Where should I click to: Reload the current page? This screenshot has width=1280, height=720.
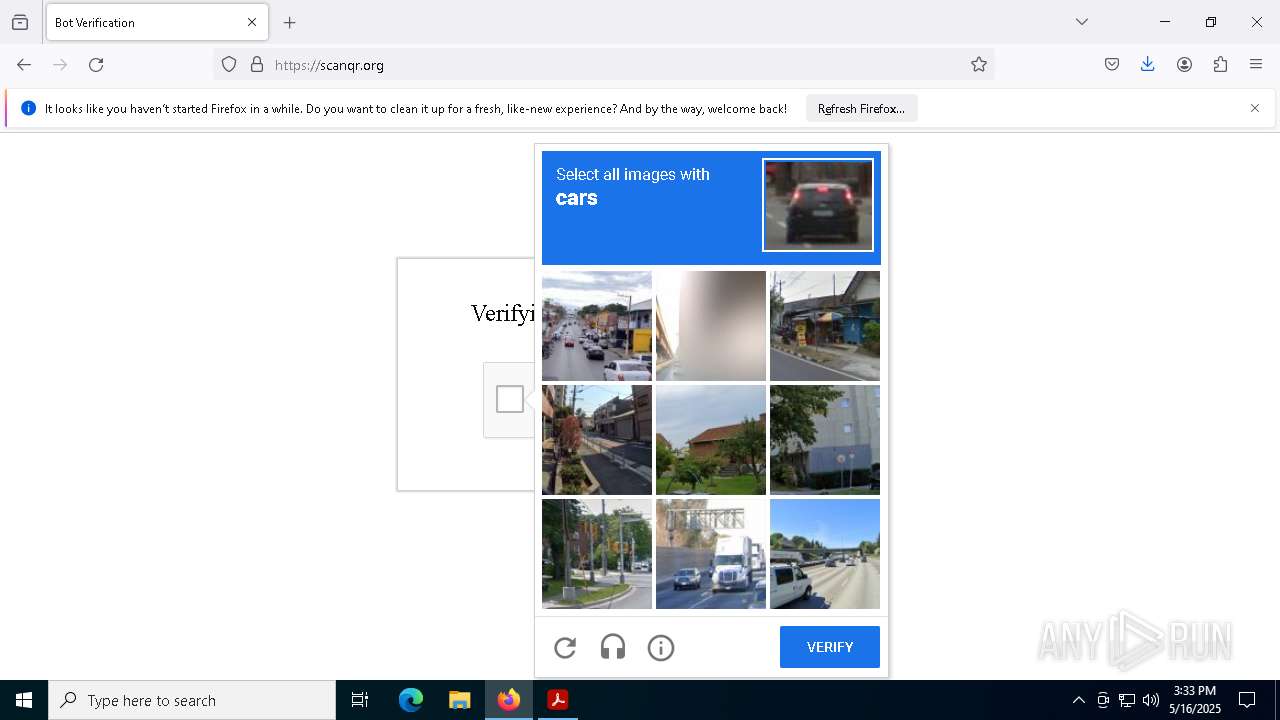coord(96,65)
